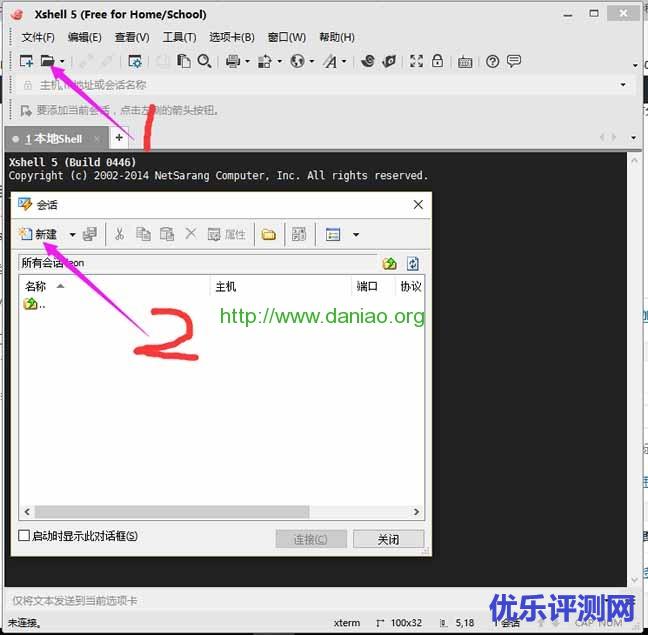
Task: Open the 选项卡(B) menu
Action: 231,37
